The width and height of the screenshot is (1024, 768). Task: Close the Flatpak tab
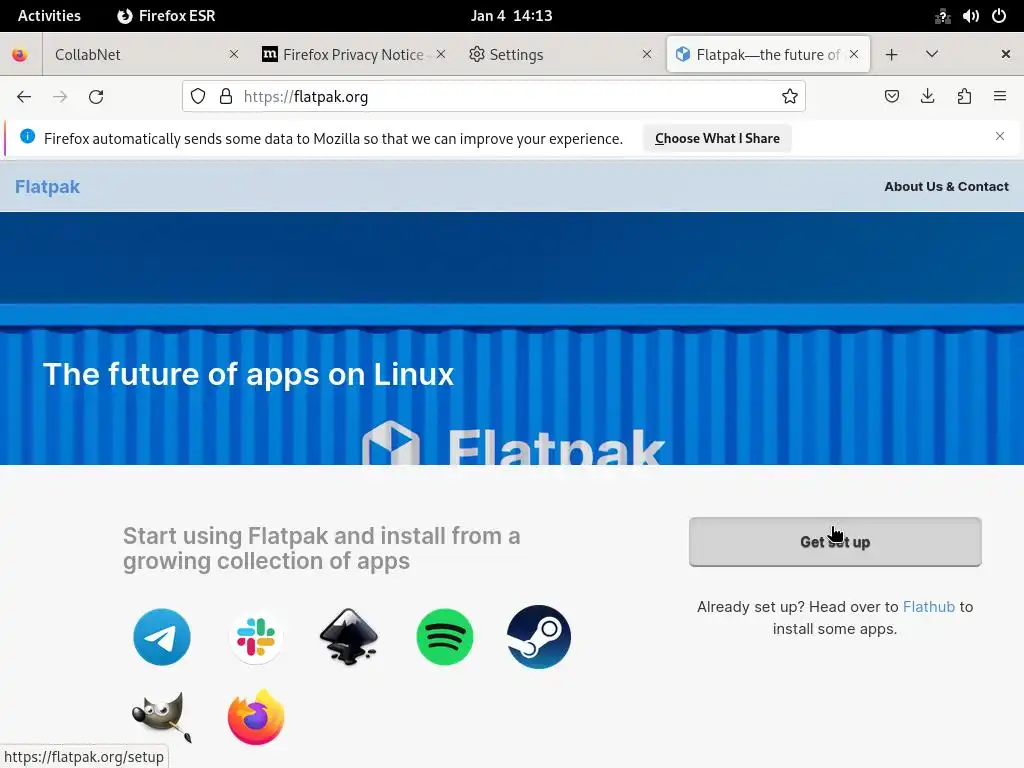point(854,54)
